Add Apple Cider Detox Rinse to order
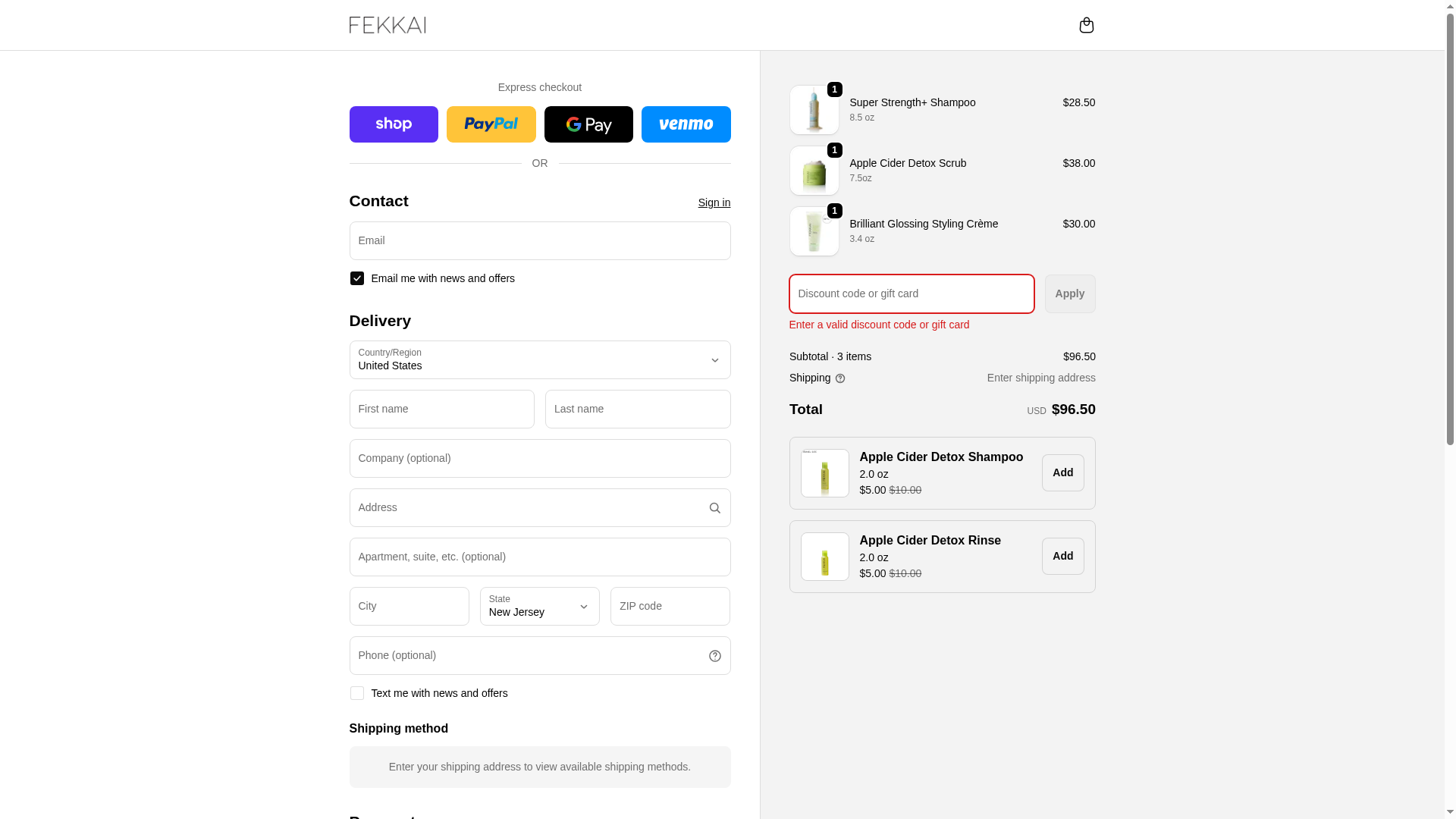The width and height of the screenshot is (1456, 819). (x=1062, y=556)
